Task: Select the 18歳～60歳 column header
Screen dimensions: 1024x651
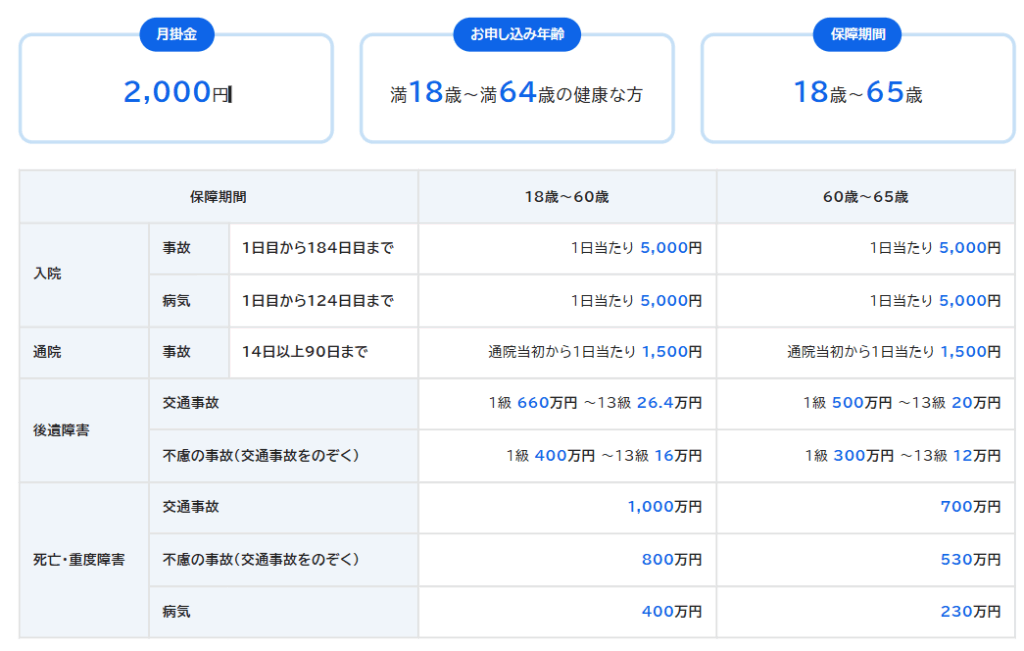Action: point(567,197)
